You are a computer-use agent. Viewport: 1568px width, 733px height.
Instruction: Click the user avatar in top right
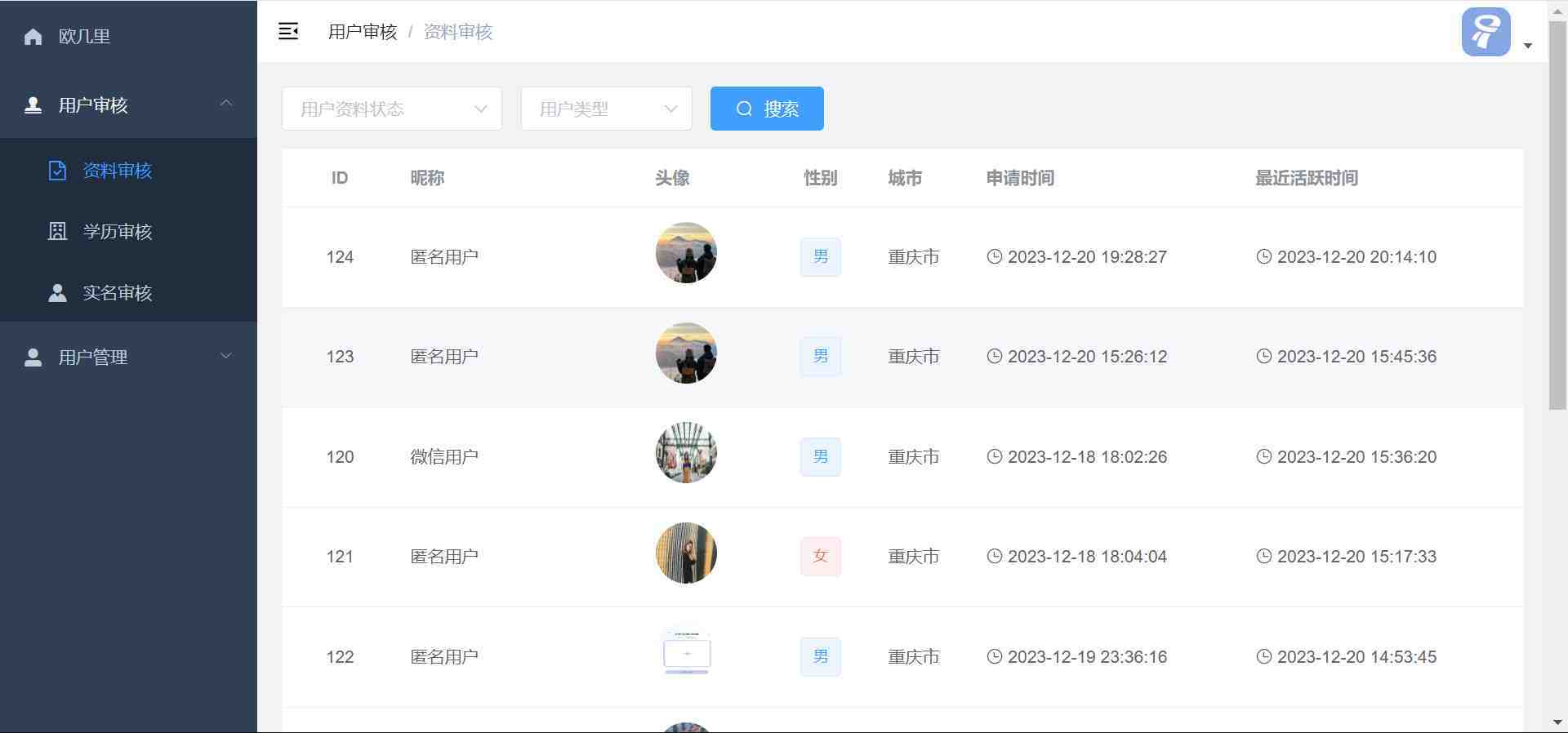pos(1486,32)
